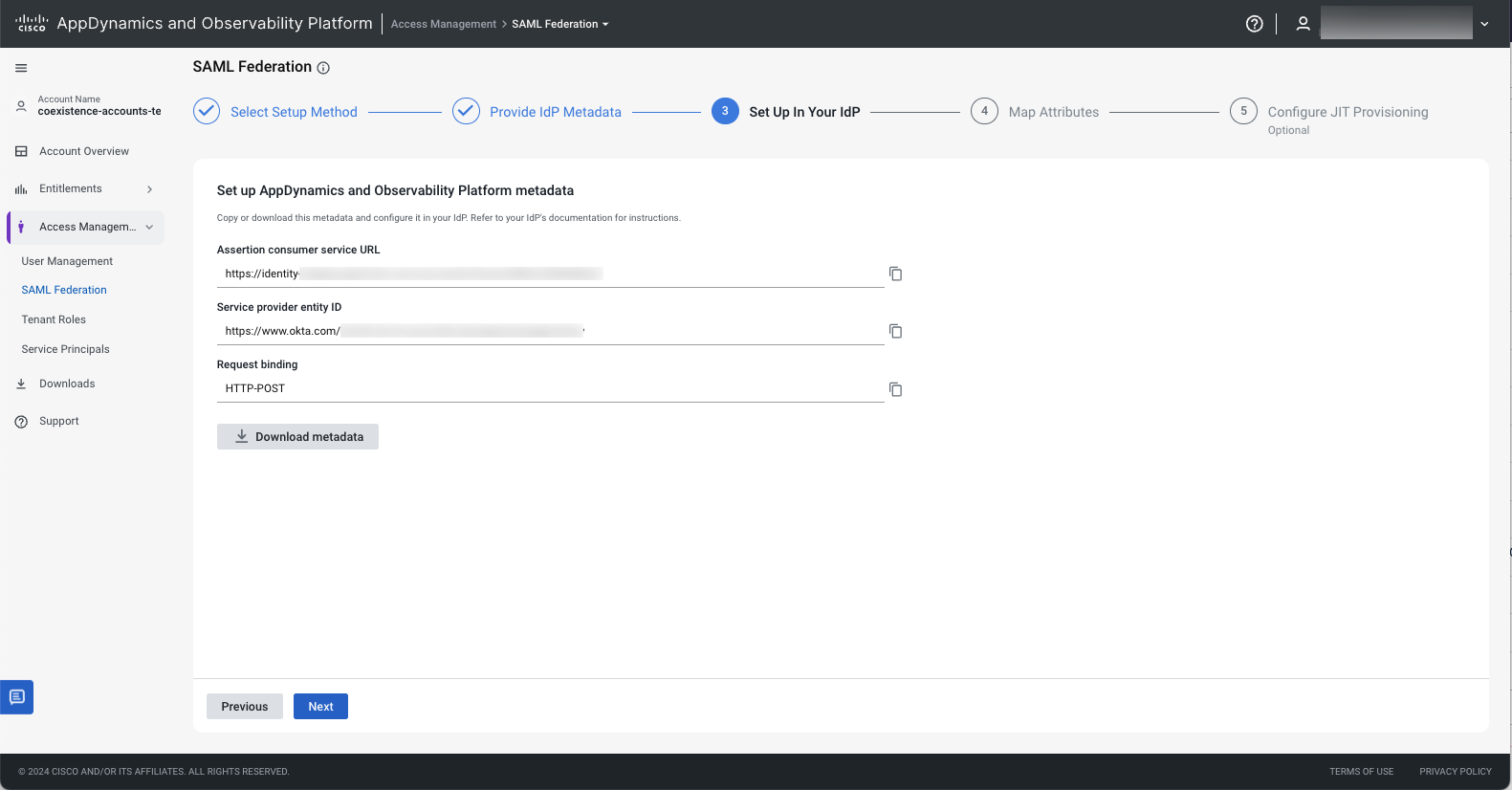Viewport: 1512px width, 790px height.
Task: Go to the Map Attributes step
Action: tap(1054, 112)
